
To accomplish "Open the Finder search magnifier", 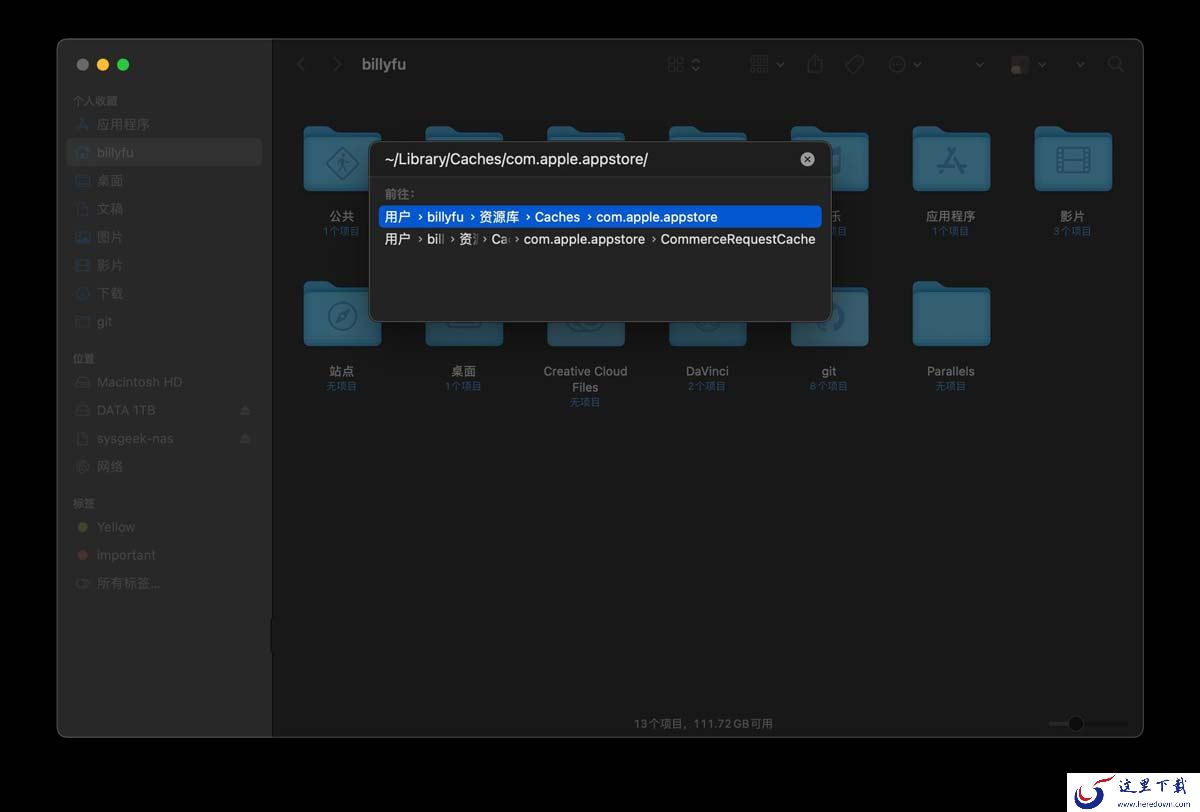I will (1116, 64).
